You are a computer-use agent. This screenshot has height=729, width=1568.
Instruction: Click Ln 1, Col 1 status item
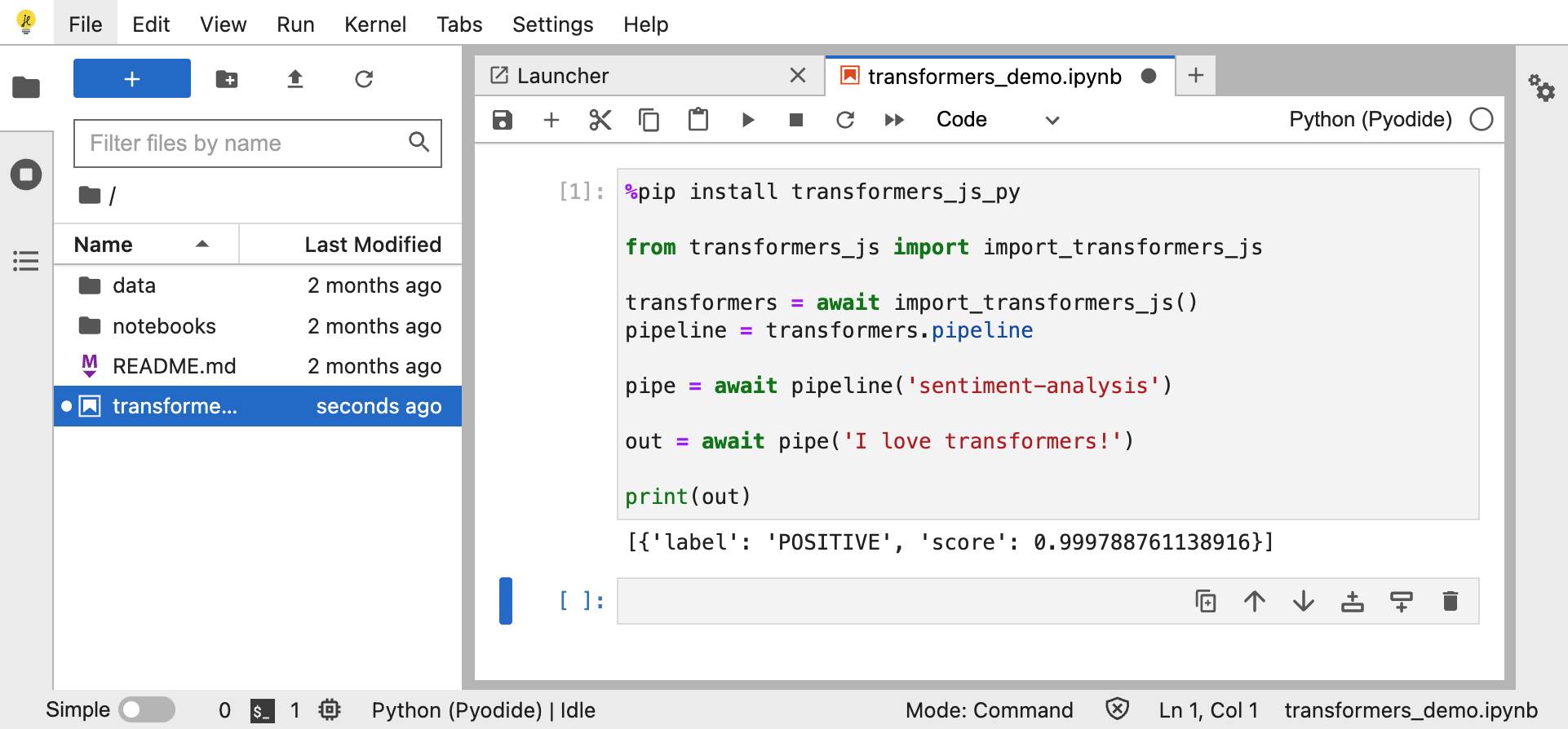pyautogui.click(x=1209, y=710)
